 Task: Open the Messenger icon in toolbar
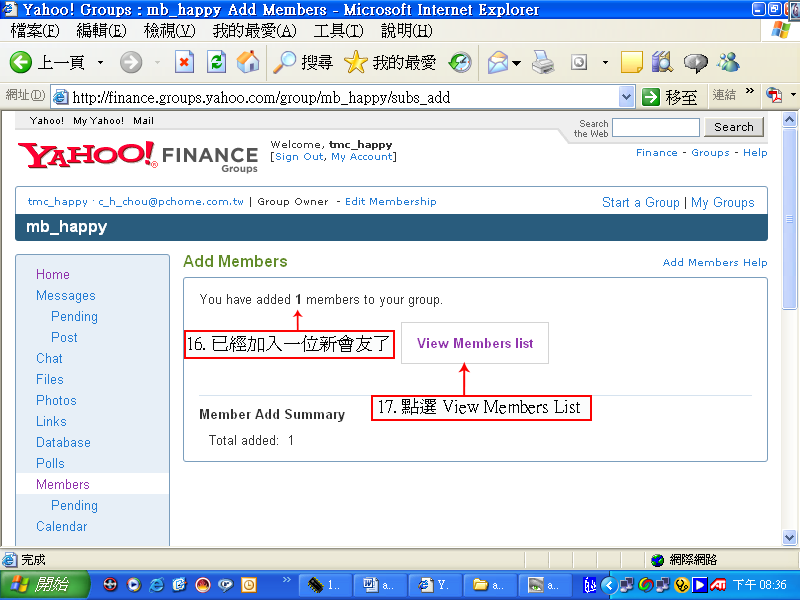point(728,62)
